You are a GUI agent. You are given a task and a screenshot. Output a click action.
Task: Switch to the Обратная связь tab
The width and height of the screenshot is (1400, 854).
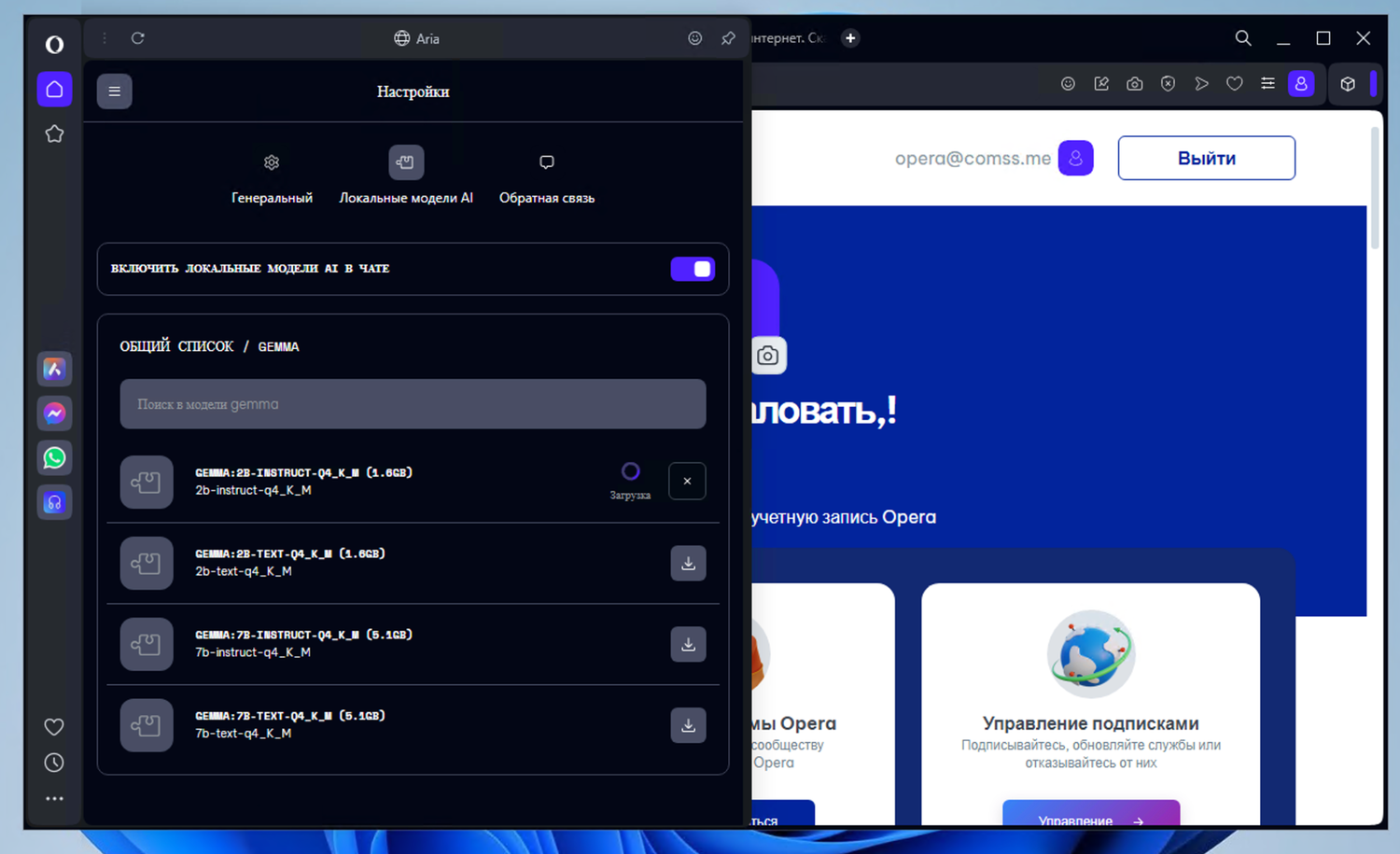coord(547,178)
